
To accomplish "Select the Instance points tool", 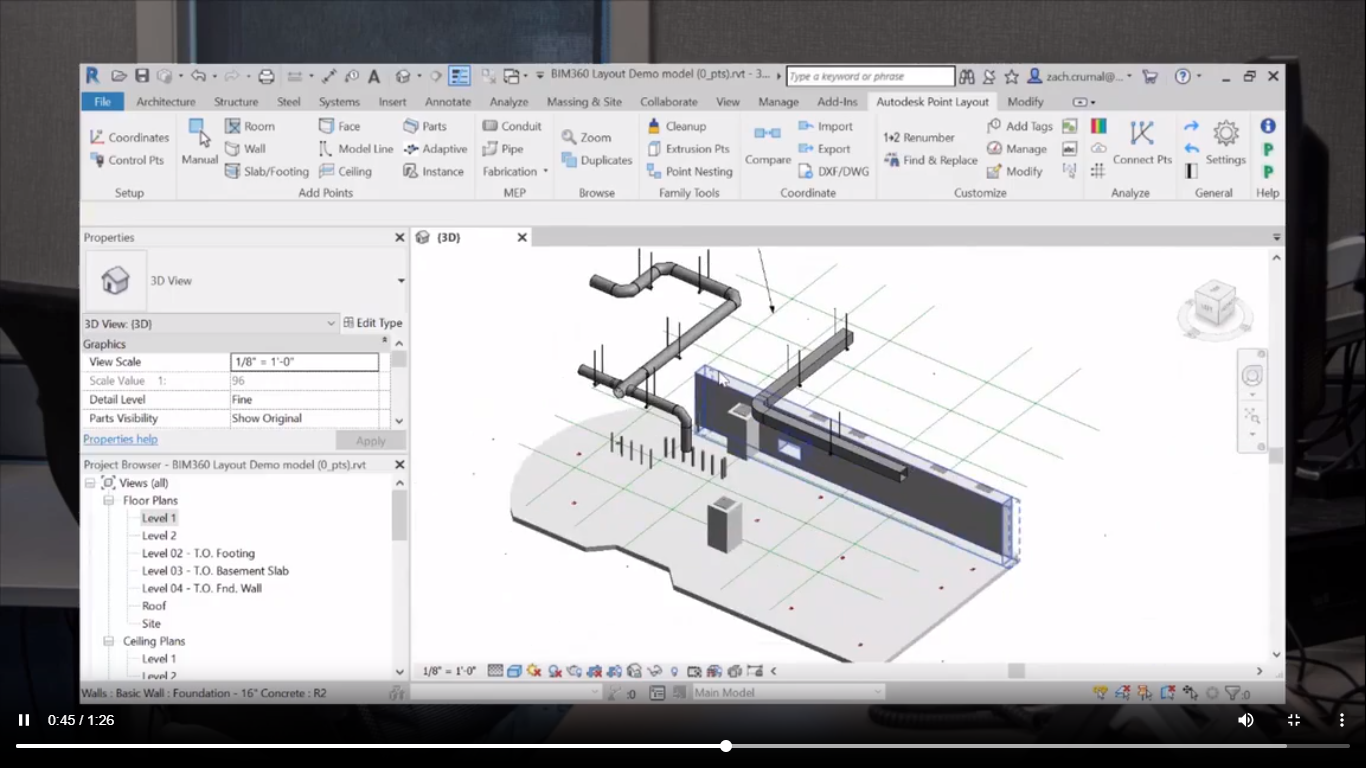I will [433, 171].
